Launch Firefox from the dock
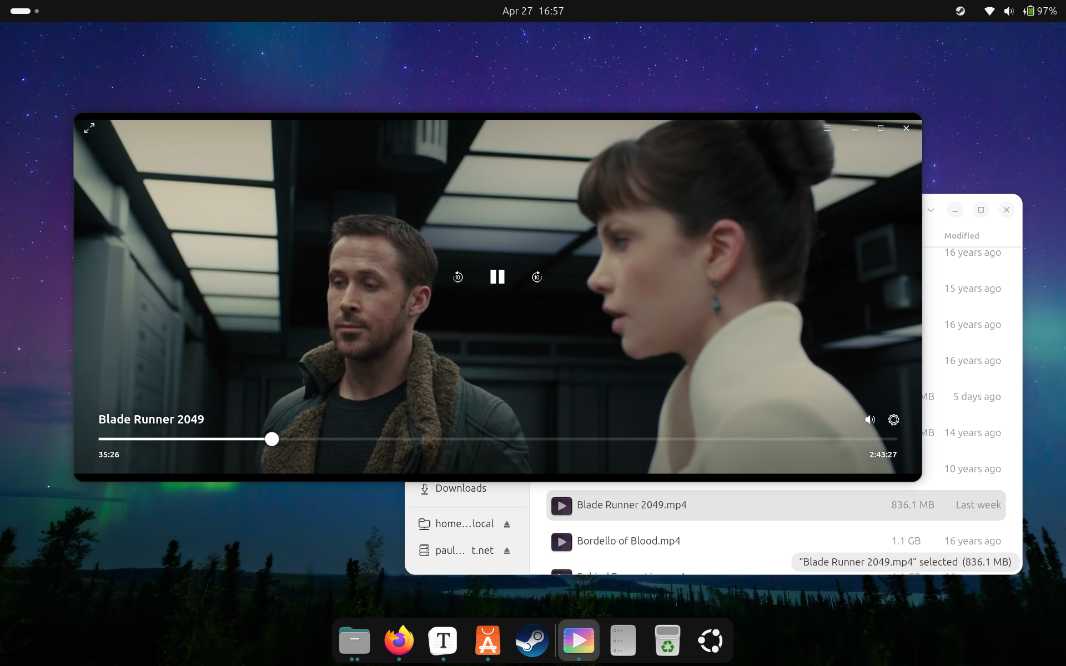1066x666 pixels. [399, 640]
